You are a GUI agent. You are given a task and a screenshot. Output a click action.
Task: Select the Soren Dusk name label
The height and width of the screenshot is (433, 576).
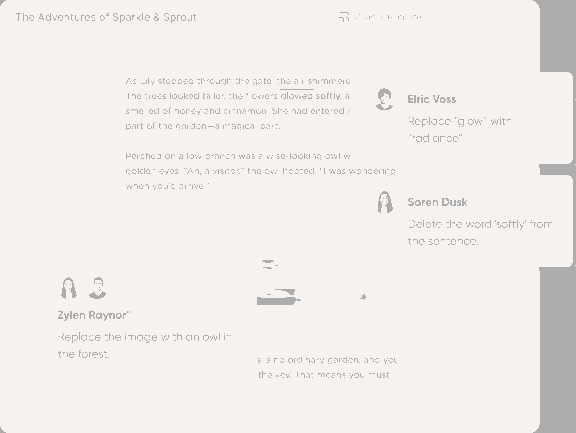pyautogui.click(x=437, y=202)
